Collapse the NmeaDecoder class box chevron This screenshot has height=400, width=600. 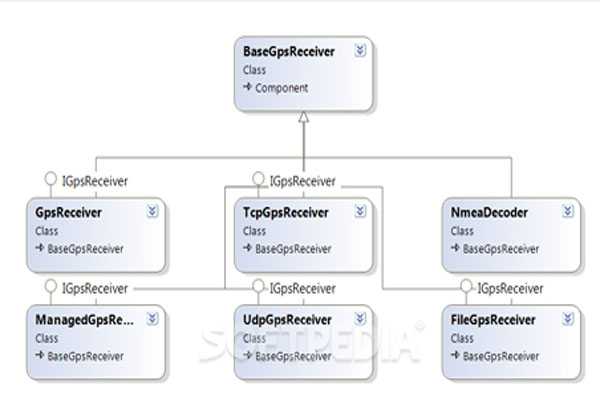pyautogui.click(x=567, y=212)
